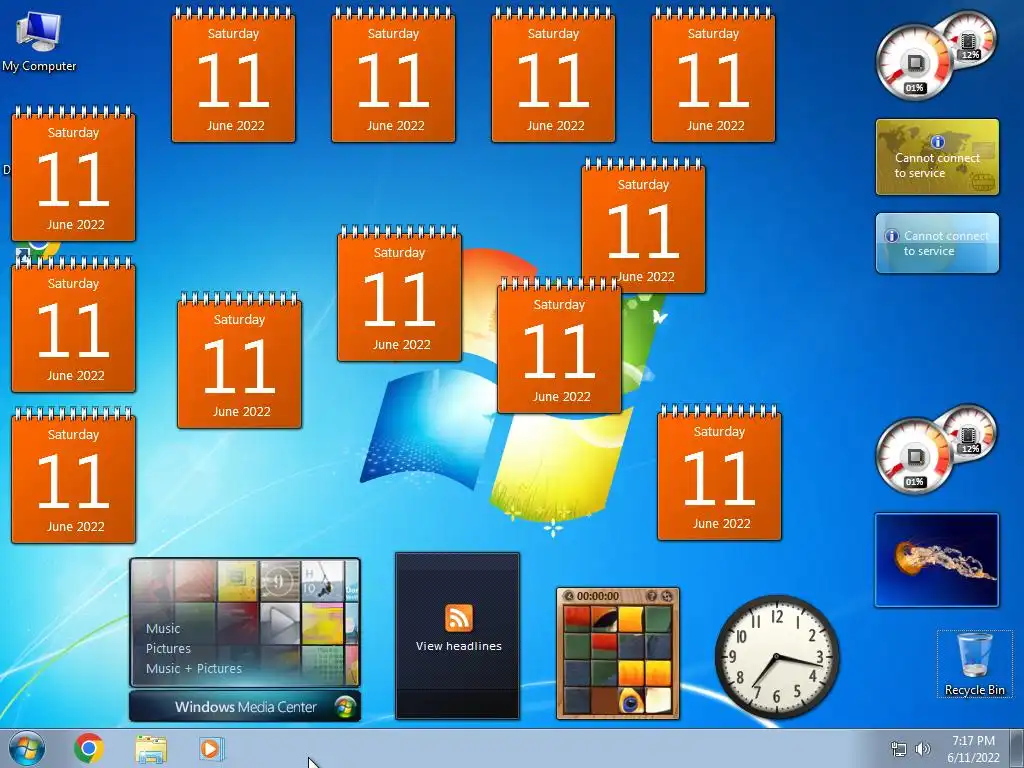Click the volume speaker tray icon
Screen dimensions: 1024x768
(923, 749)
